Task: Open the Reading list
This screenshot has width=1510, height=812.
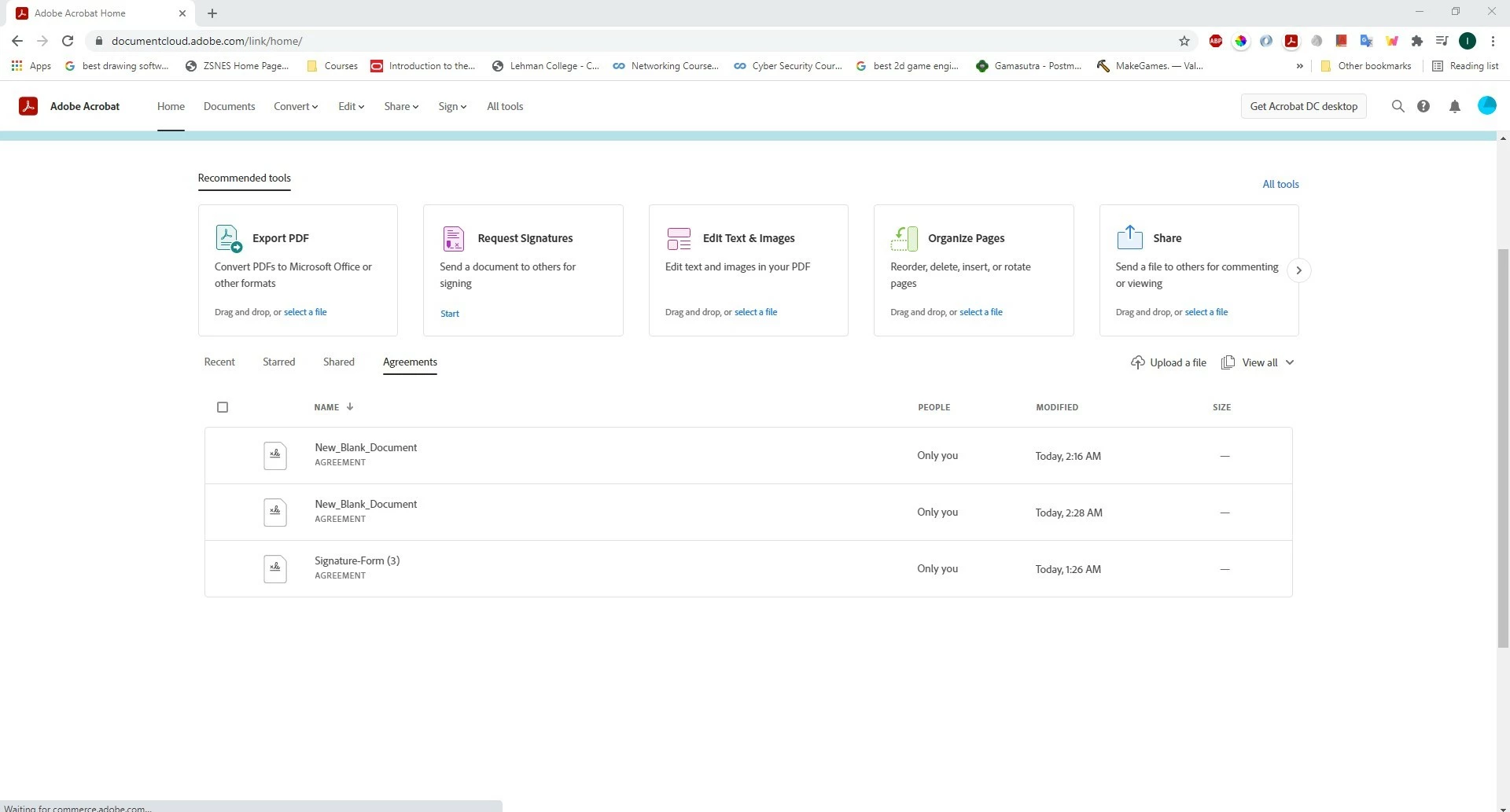Action: tap(1465, 66)
